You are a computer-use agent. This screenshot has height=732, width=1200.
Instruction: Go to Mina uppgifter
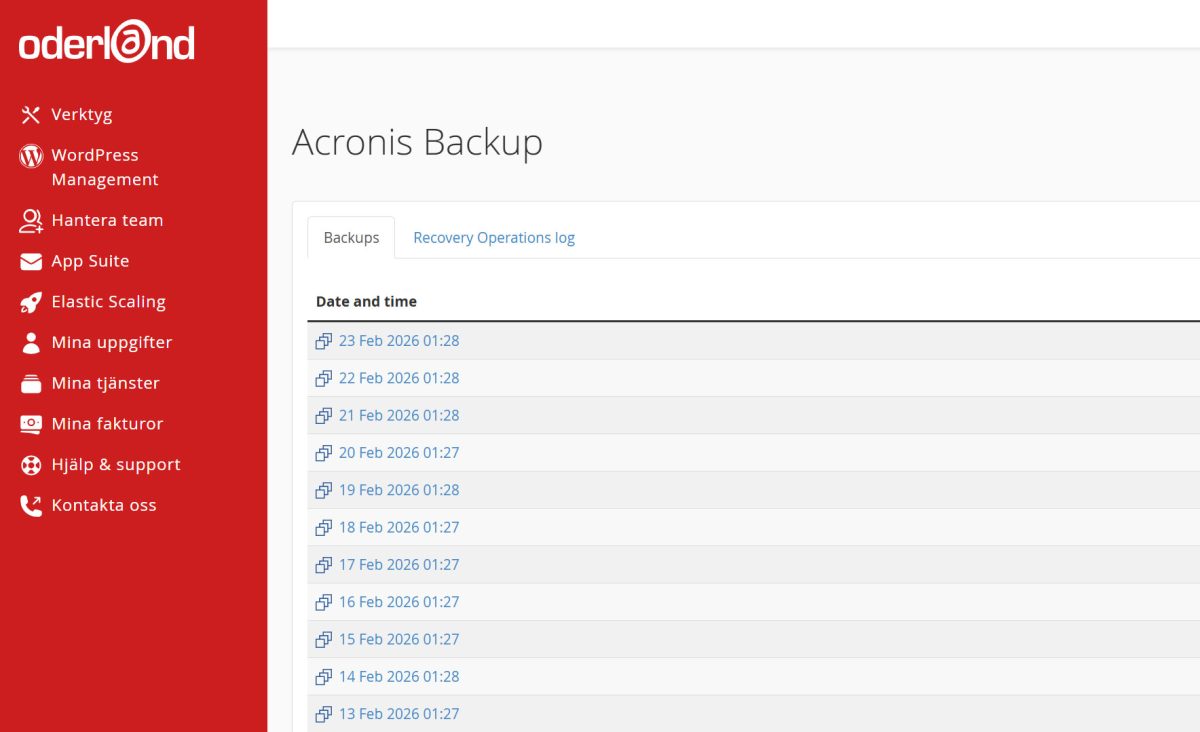pyautogui.click(x=112, y=343)
